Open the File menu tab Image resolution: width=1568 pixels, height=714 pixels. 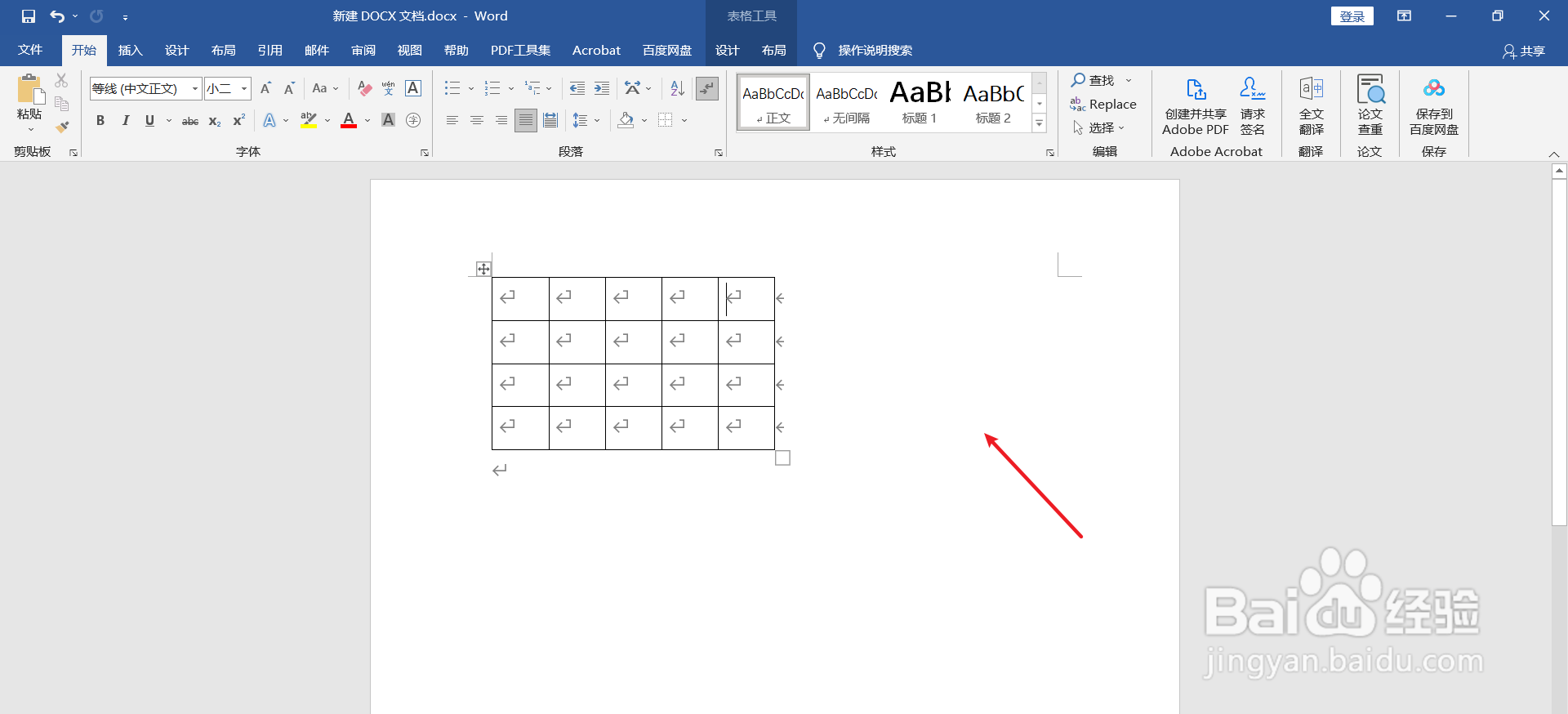[x=30, y=50]
